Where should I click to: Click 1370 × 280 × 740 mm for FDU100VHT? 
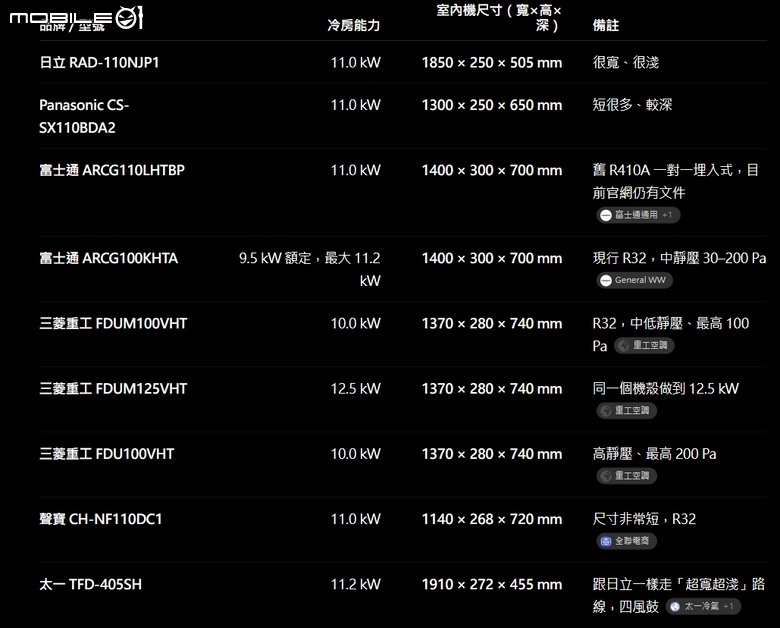[x=492, y=454]
